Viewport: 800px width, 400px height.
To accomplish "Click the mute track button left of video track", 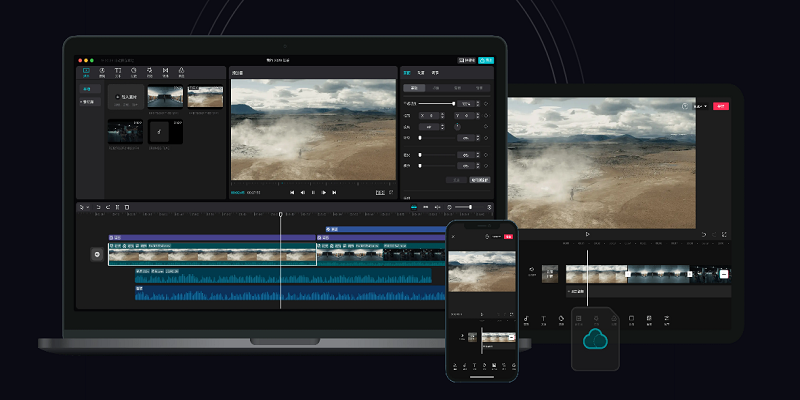I will (x=97, y=255).
